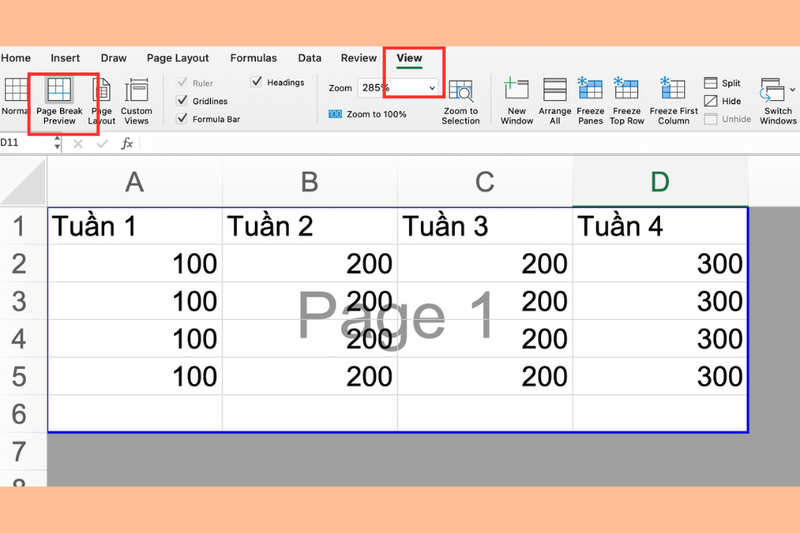The image size is (800, 533).
Task: Confirm entry with checkmark icon
Action: (102, 144)
